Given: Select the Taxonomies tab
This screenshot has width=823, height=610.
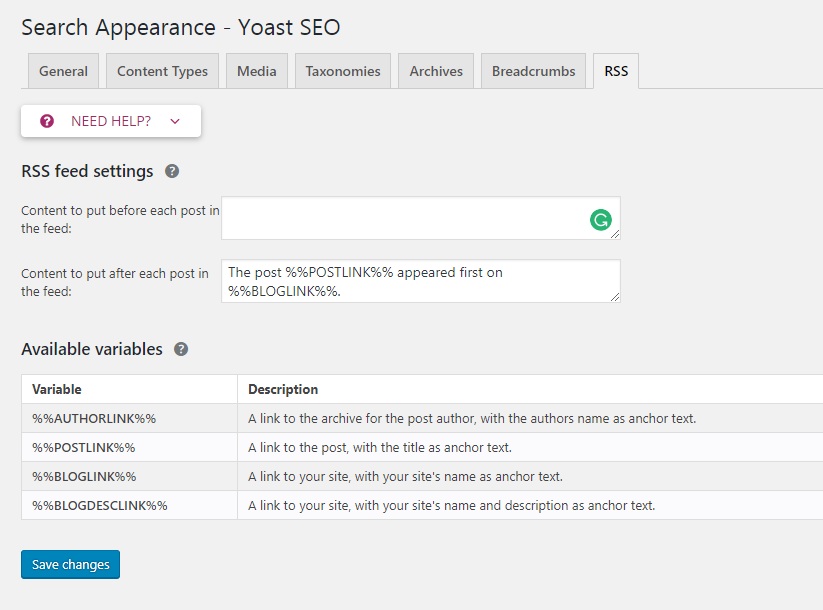Looking at the screenshot, I should click(343, 71).
